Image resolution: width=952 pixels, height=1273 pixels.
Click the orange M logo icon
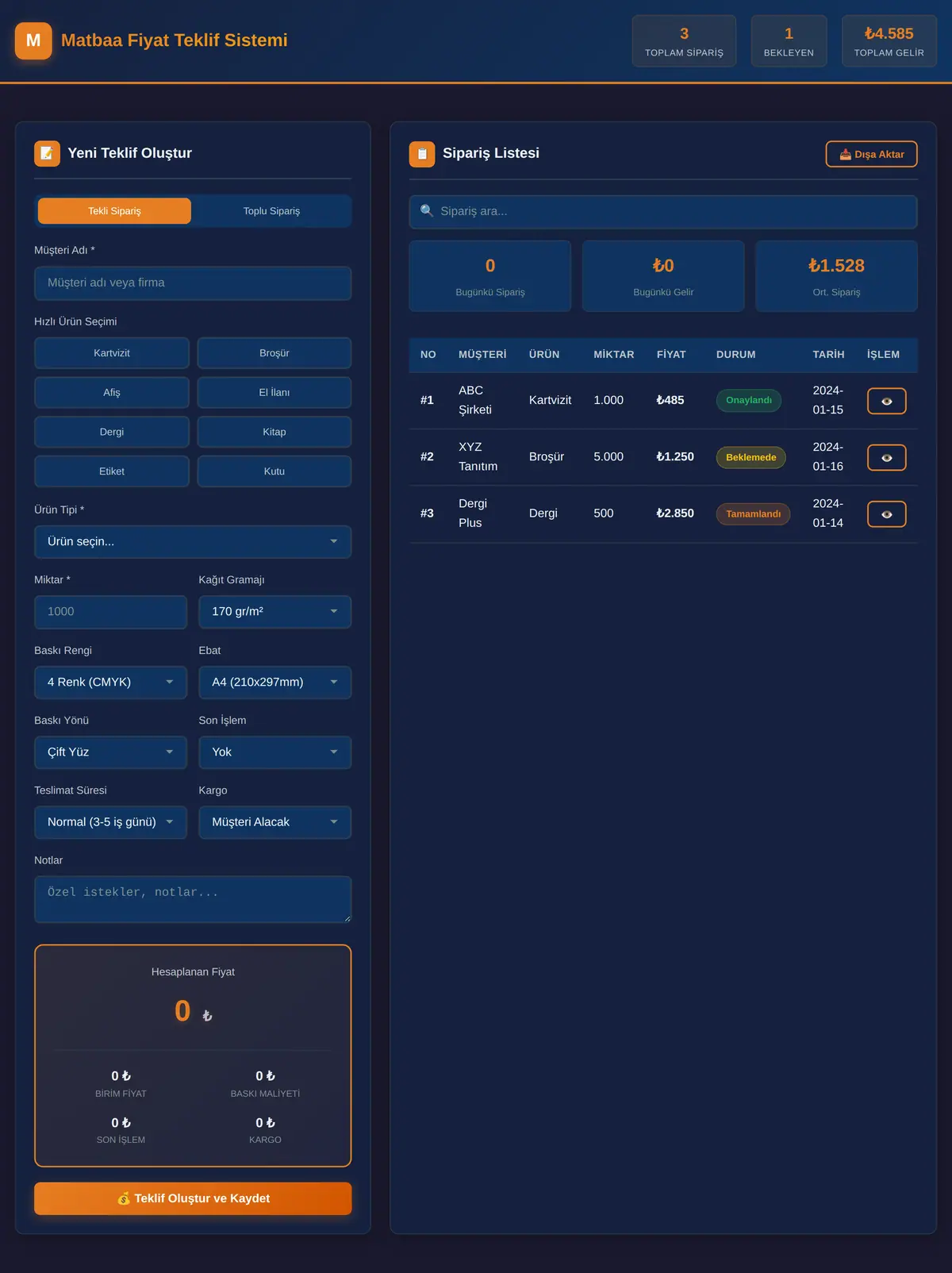(33, 40)
